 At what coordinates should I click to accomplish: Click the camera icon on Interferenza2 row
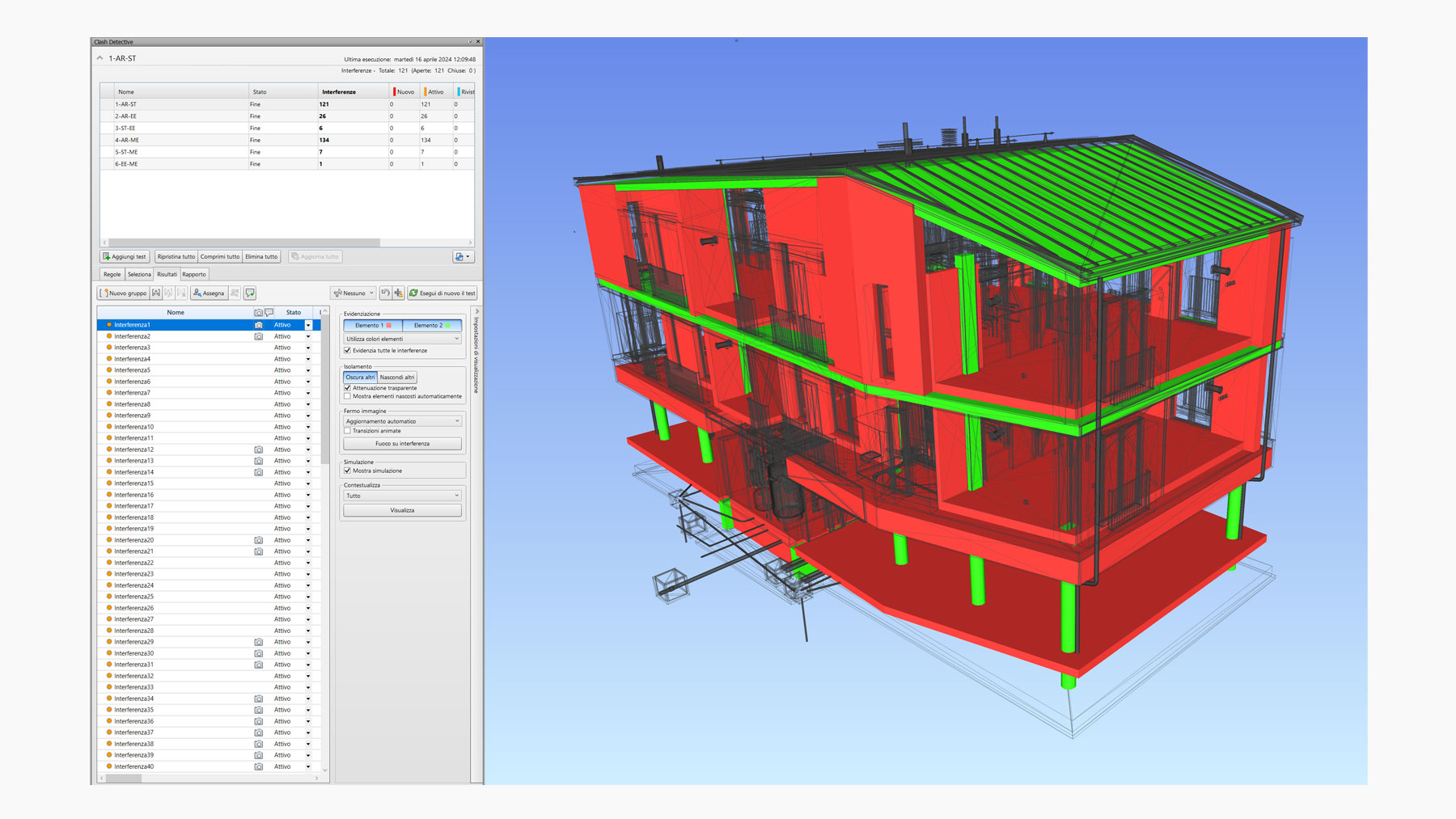(x=258, y=336)
